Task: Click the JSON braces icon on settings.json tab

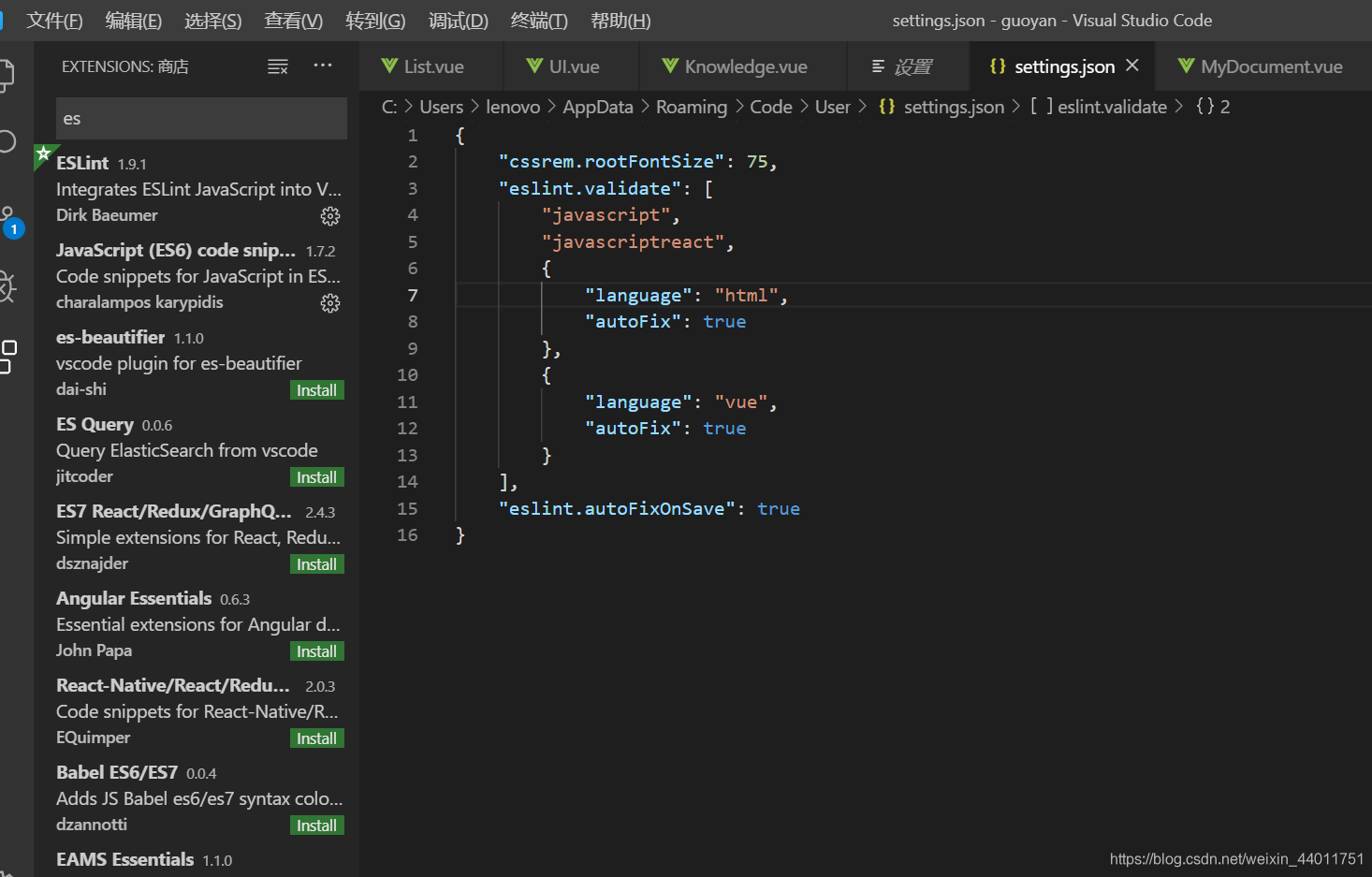Action: [x=998, y=66]
